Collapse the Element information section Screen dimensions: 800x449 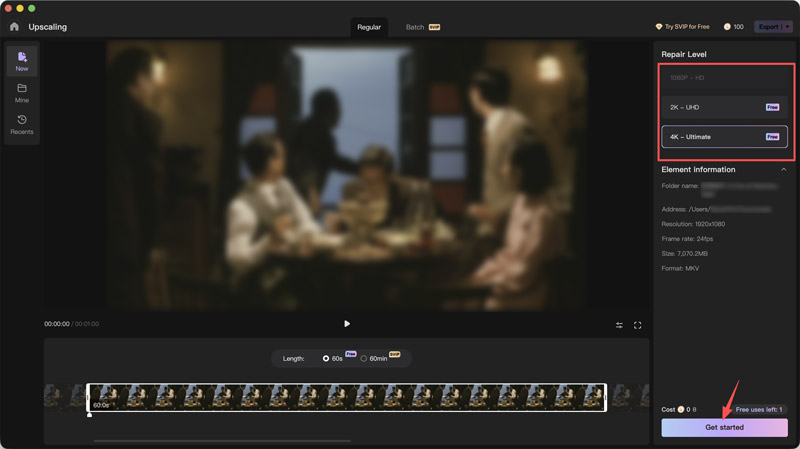click(x=783, y=169)
